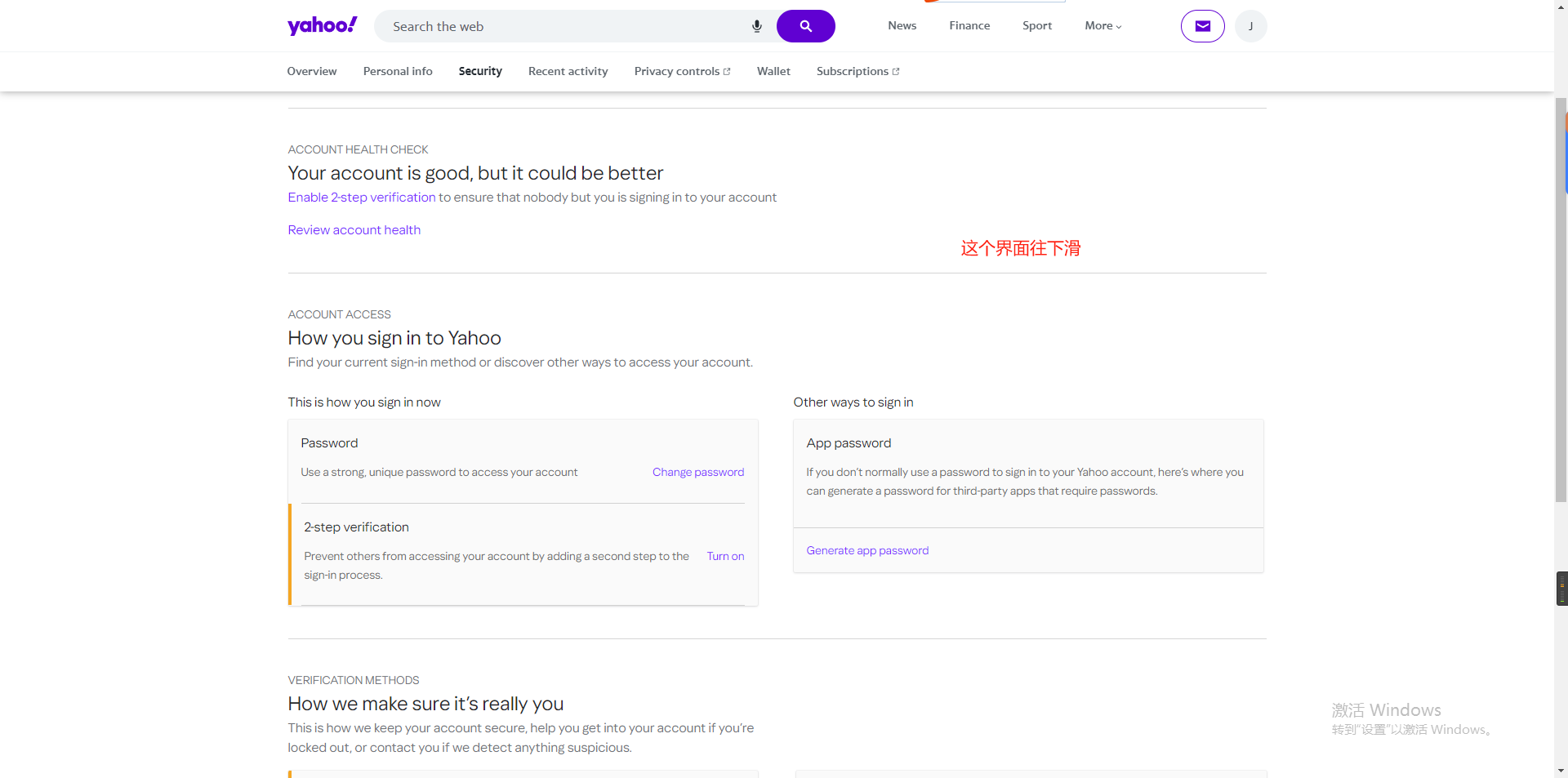This screenshot has height=778, width=1568.
Task: Click 'Other ways to sign in' label
Action: [853, 402]
